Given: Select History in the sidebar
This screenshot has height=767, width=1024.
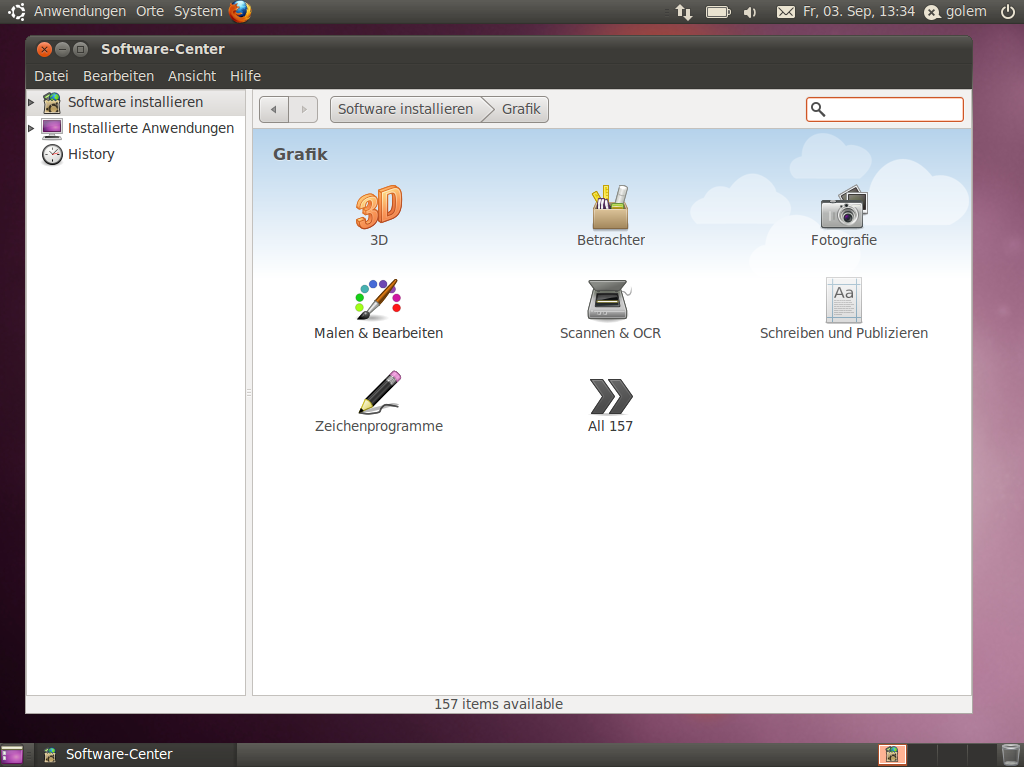Looking at the screenshot, I should click(x=91, y=154).
